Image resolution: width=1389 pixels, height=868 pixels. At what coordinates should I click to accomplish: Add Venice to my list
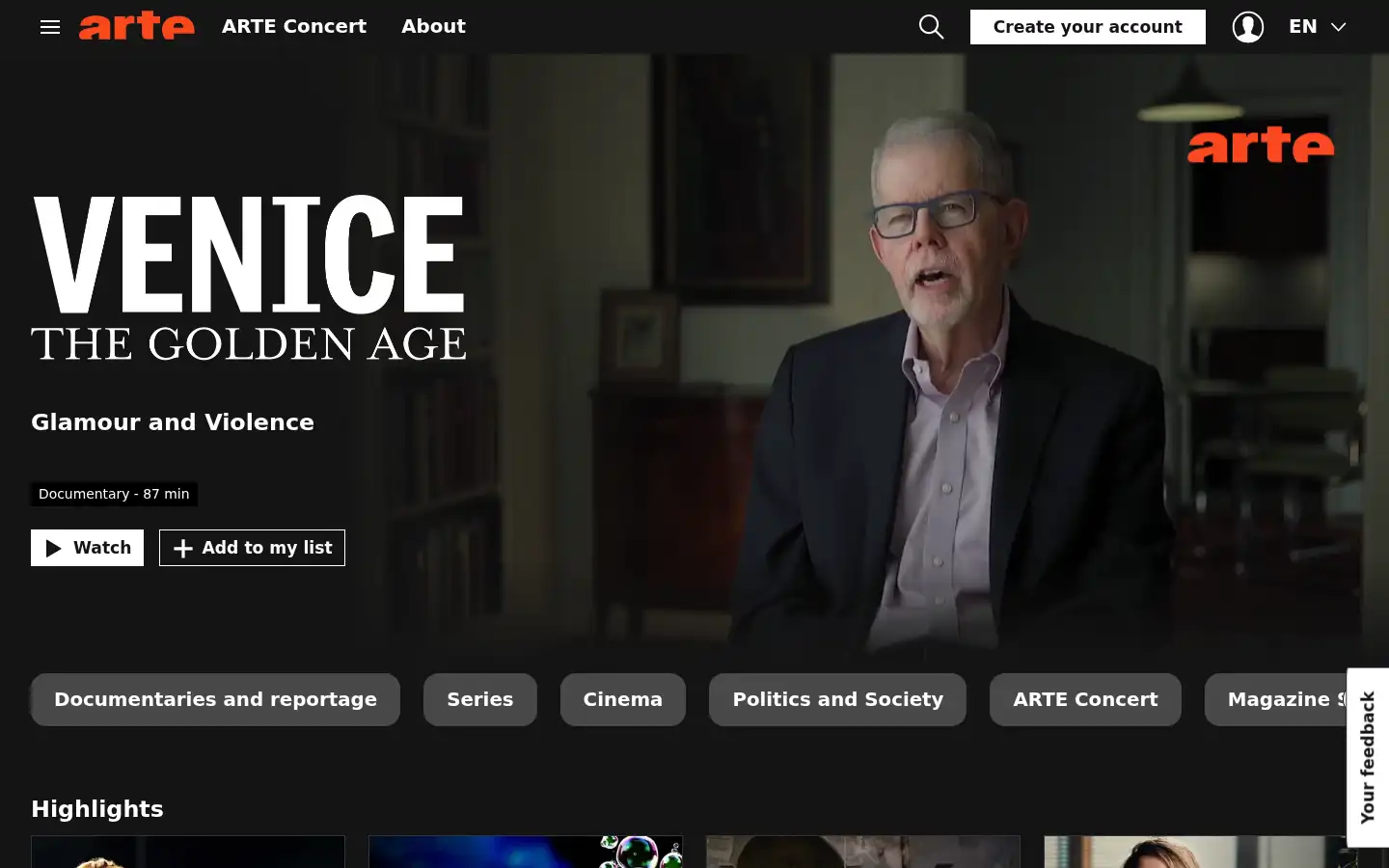pyautogui.click(x=252, y=548)
